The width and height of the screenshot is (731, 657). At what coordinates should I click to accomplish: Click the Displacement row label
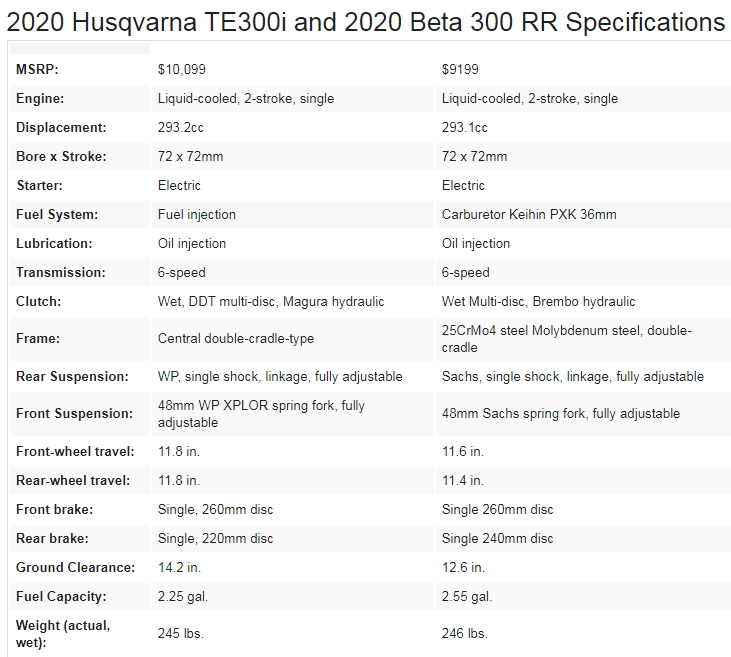click(61, 128)
